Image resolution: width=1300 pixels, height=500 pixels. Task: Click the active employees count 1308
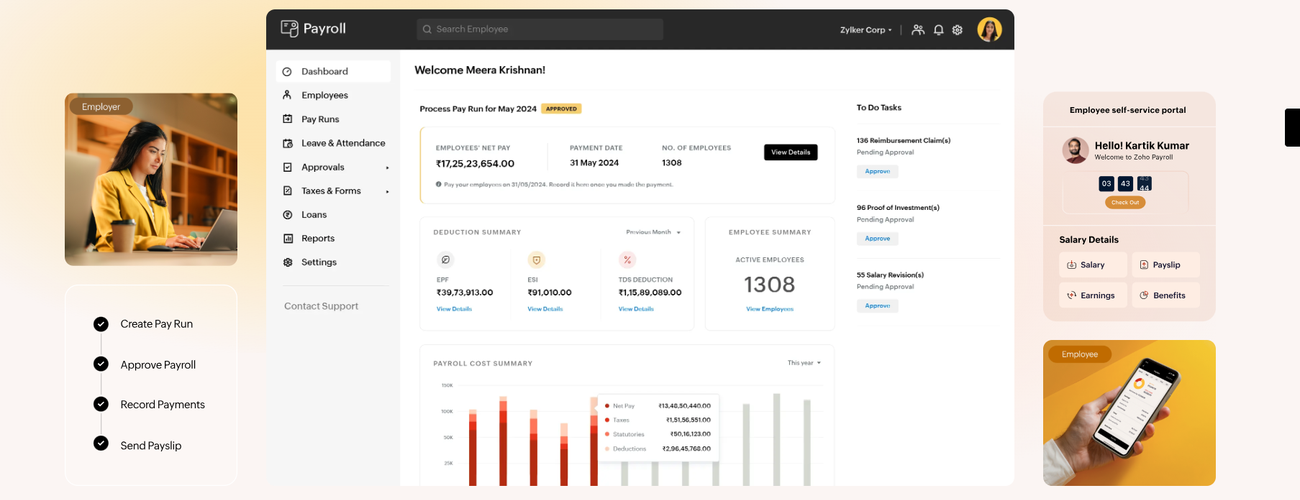769,285
